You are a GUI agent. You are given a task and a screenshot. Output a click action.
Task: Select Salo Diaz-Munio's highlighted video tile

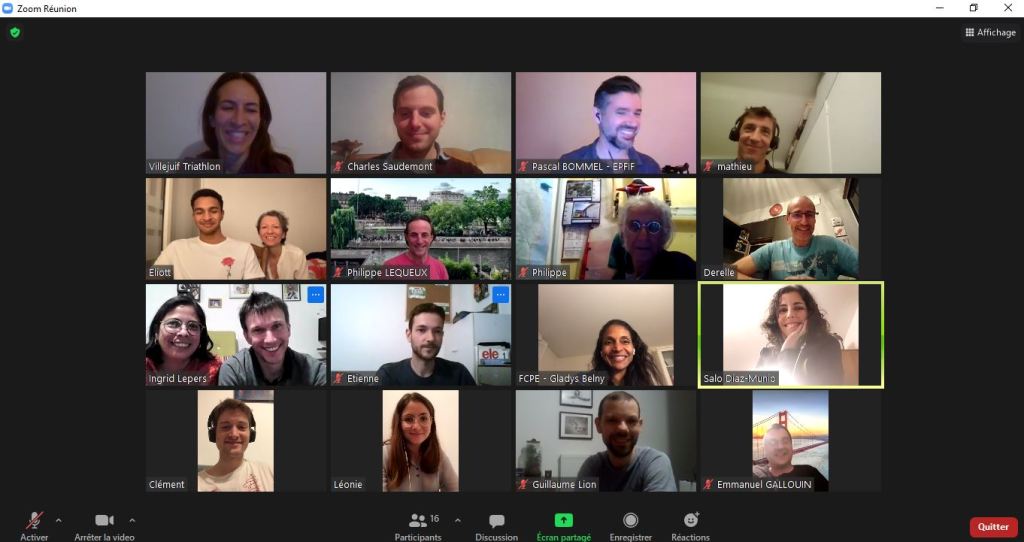tap(791, 335)
